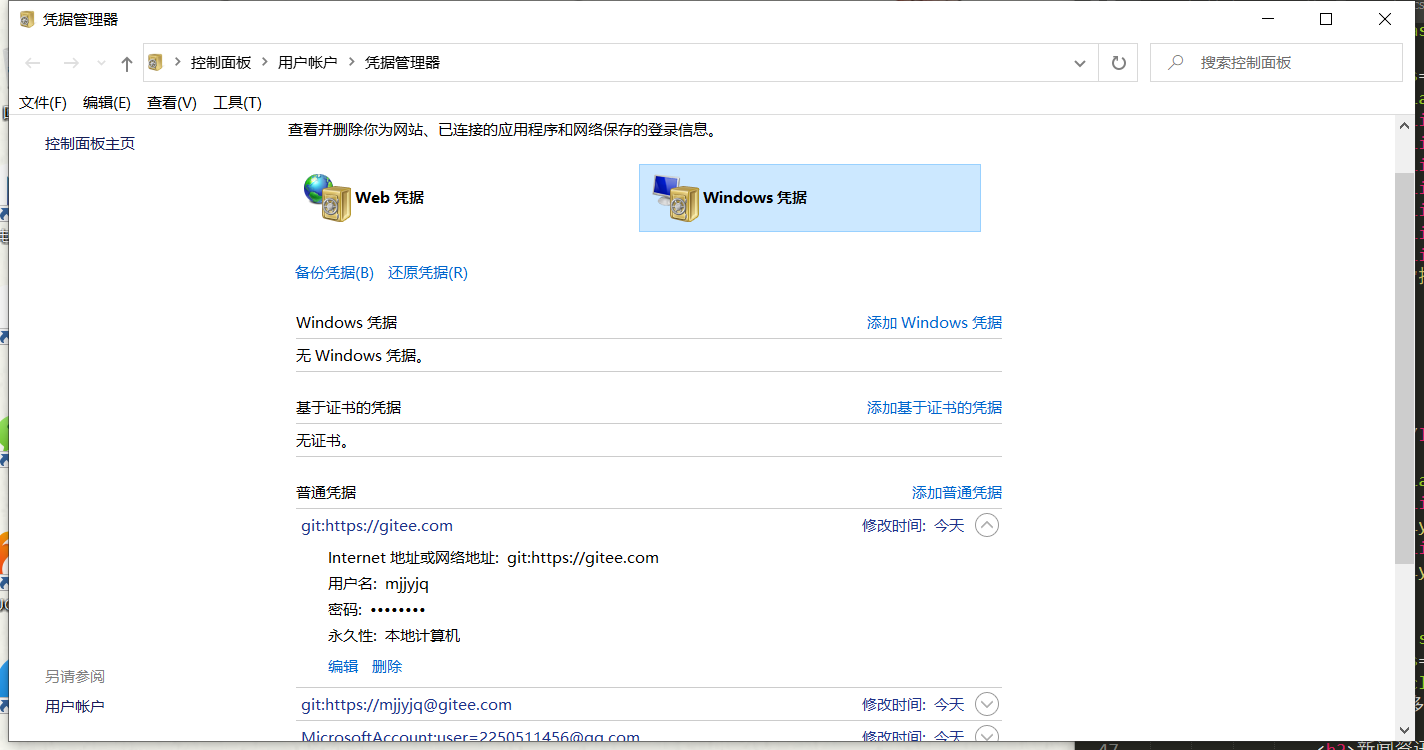Viewport: 1424px width, 750px height.
Task: Click the masked 密码 value
Action: tap(398, 610)
